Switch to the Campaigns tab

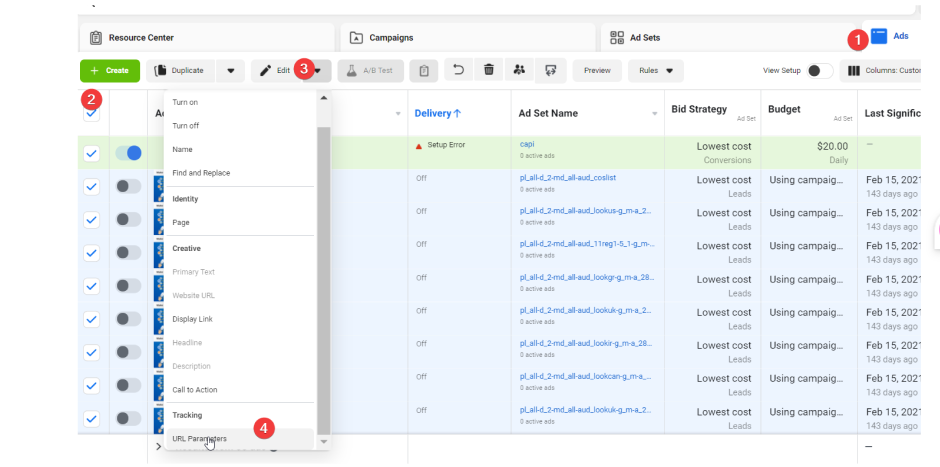tap(391, 38)
